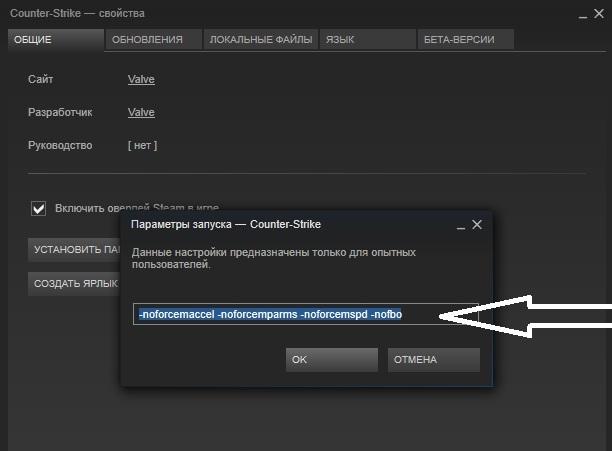
Task: Close the Counter-Strike свойства window
Action: pos(599,14)
